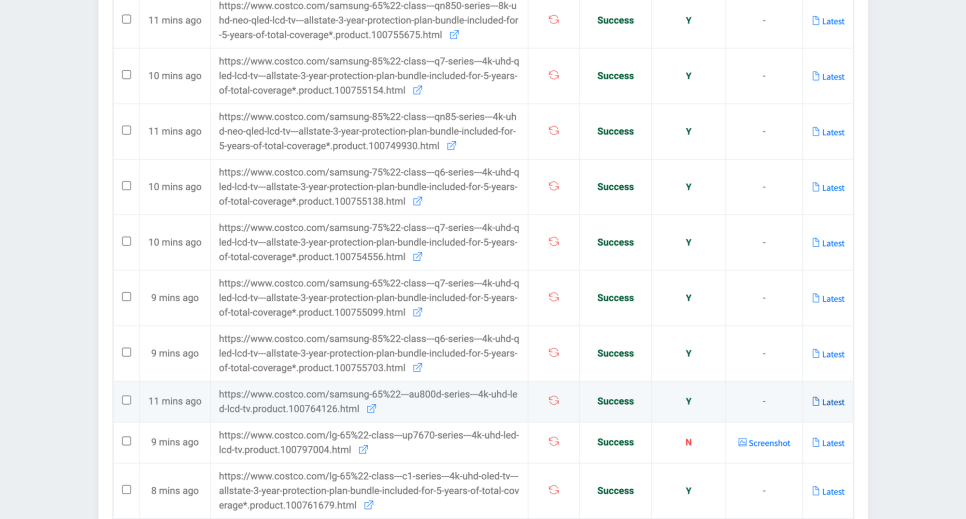Open external link icon for product 100755703
The height and width of the screenshot is (519, 966).
click(417, 368)
